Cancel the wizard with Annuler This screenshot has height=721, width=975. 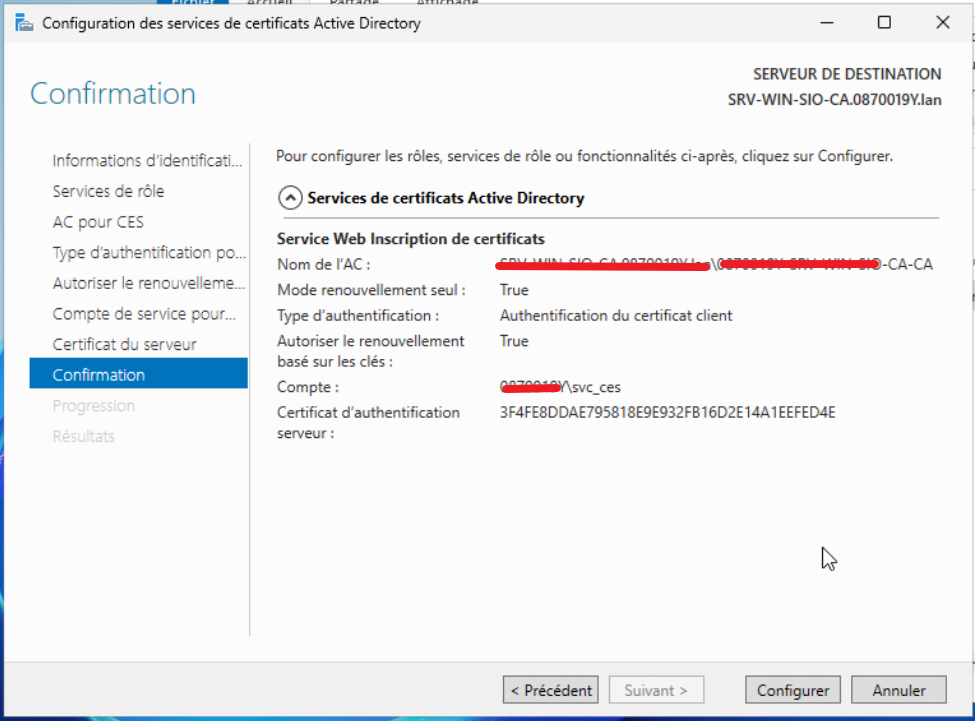[x=901, y=690]
